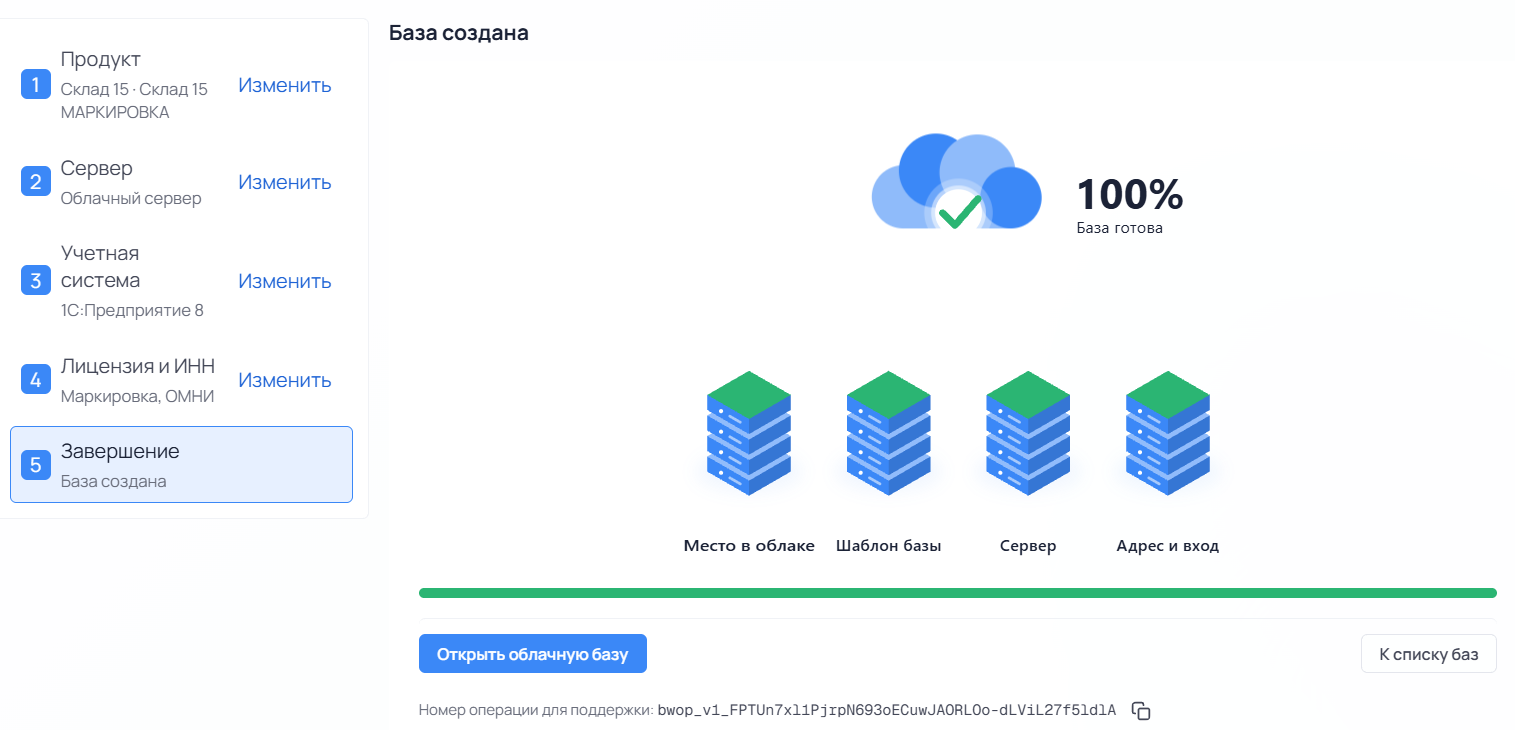Viewport: 1515px width, 730px height.
Task: Select the "Сервер" step title in sidebar
Action: (x=97, y=168)
